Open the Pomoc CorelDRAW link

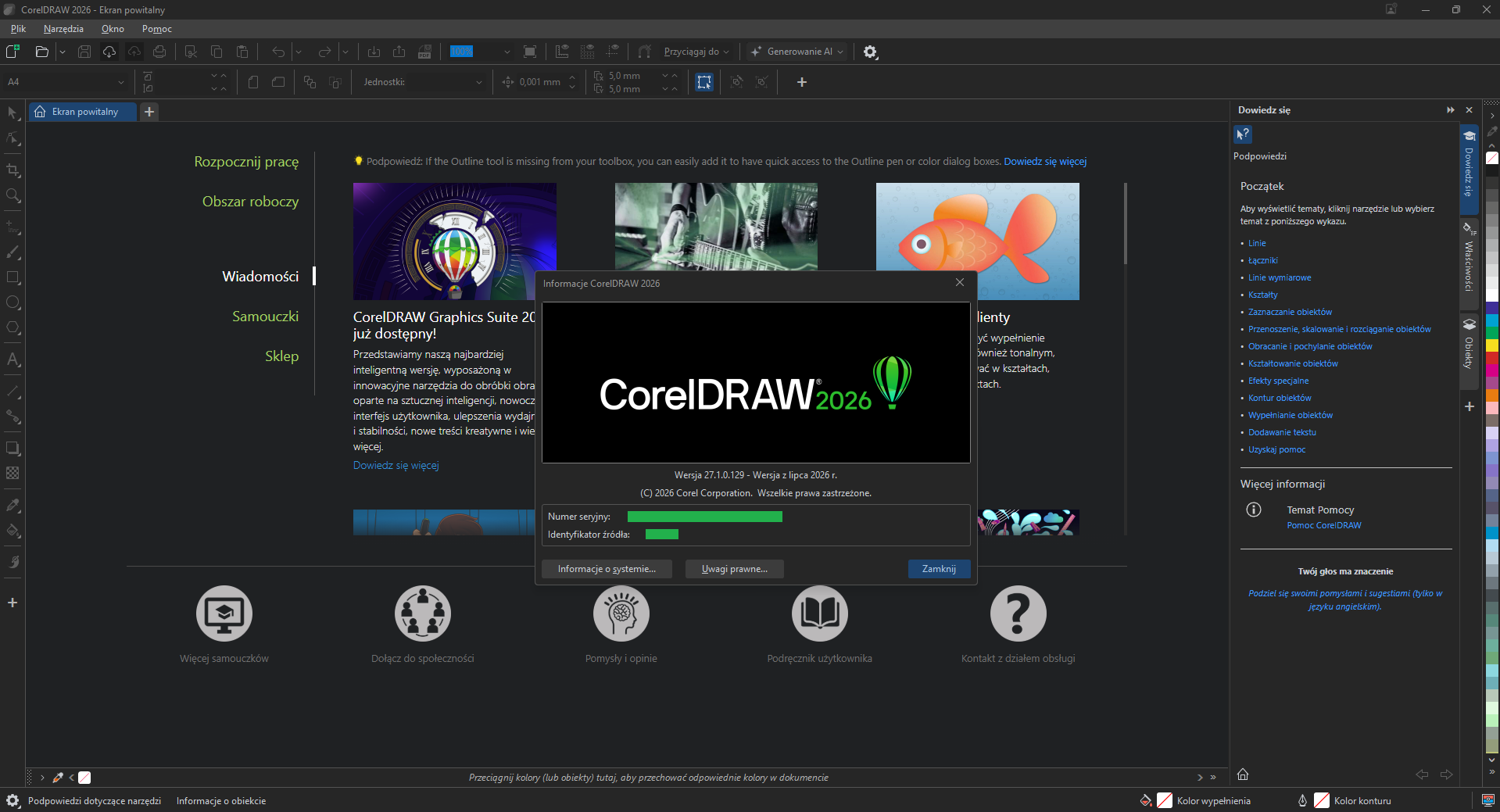(x=1324, y=525)
